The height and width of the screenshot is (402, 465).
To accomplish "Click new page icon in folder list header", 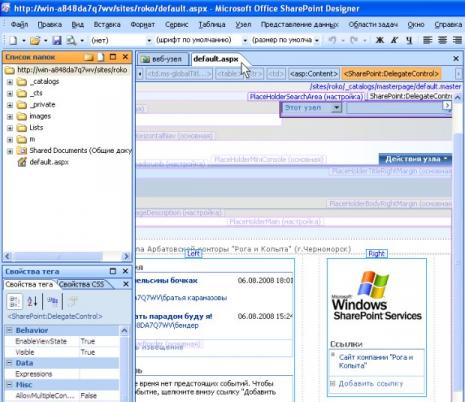I will (x=101, y=57).
